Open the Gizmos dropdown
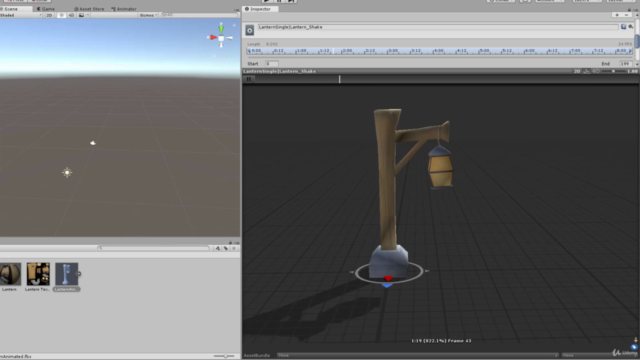The height and width of the screenshot is (360, 640). (x=148, y=15)
